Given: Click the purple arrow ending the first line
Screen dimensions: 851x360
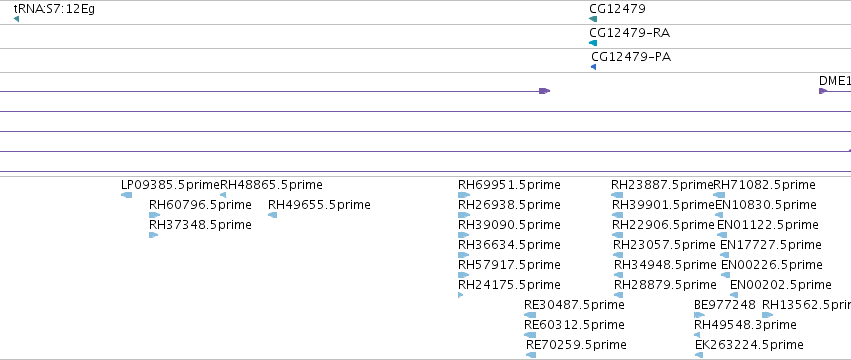Looking at the screenshot, I should 544,91.
